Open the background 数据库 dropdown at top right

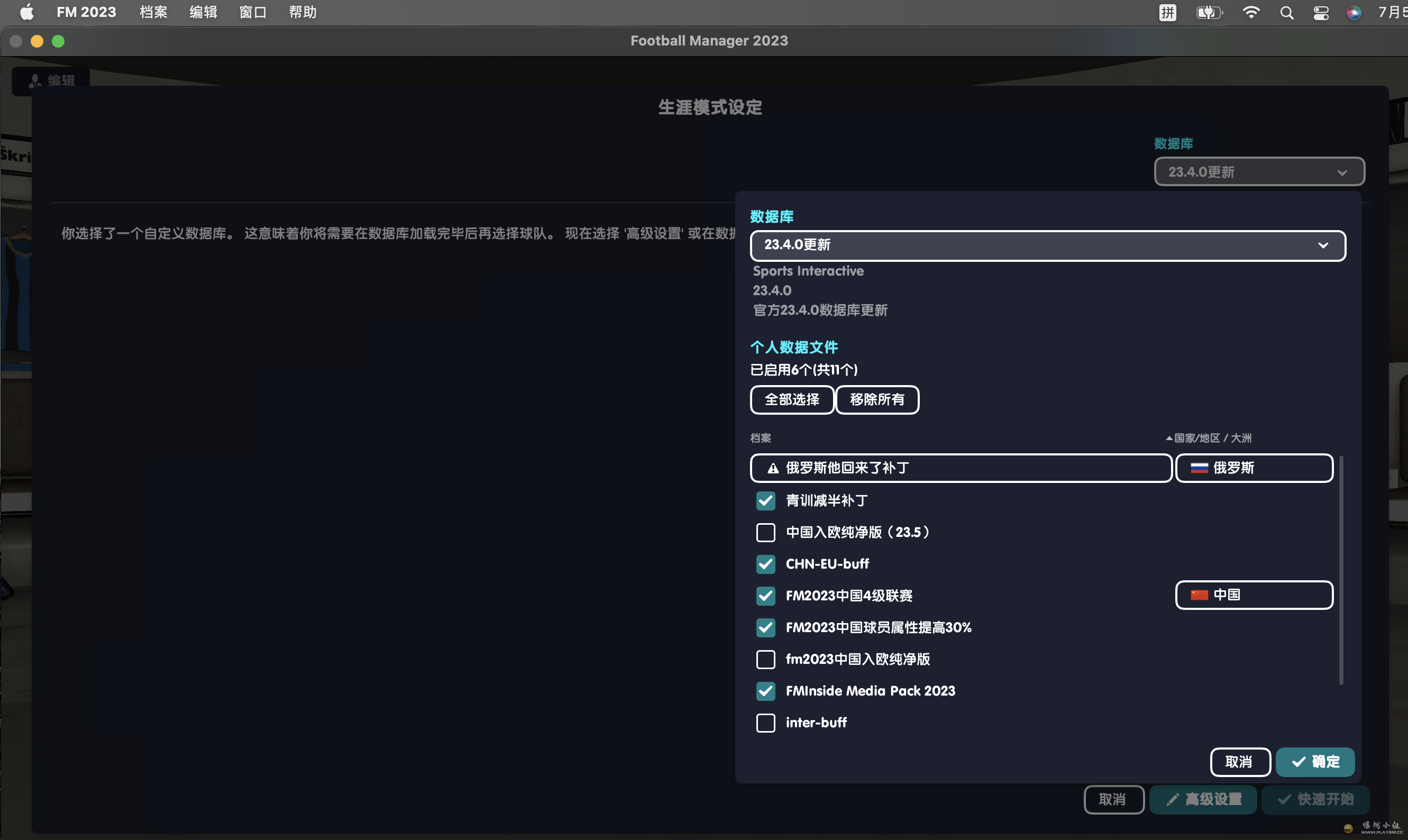[x=1259, y=171]
